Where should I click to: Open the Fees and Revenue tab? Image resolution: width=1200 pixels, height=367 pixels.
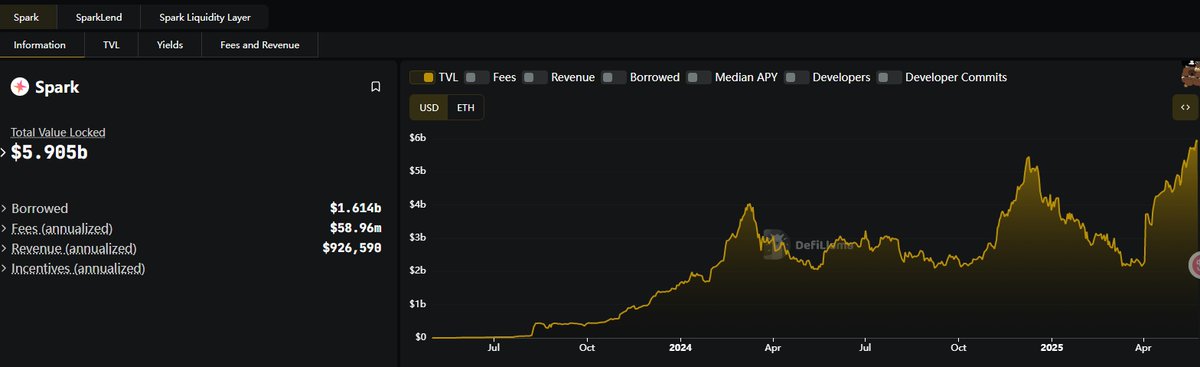click(260, 45)
